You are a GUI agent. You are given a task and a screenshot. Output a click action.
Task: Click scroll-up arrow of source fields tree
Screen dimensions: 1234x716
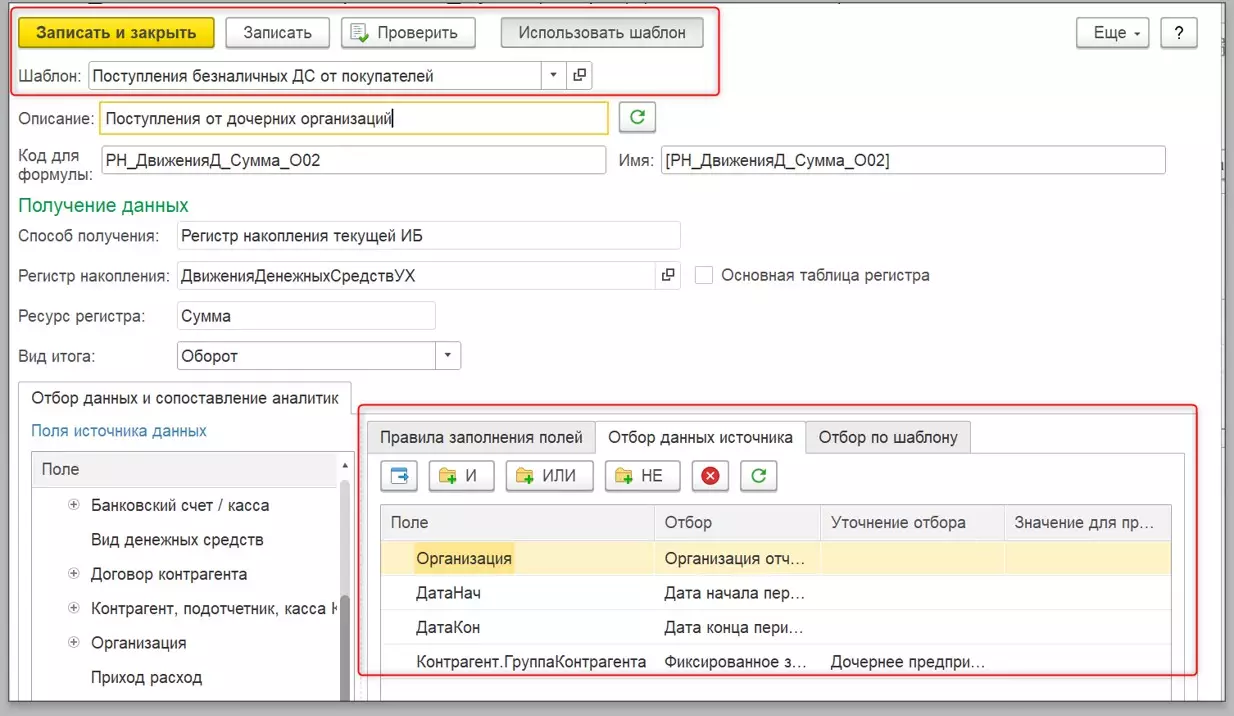346,465
